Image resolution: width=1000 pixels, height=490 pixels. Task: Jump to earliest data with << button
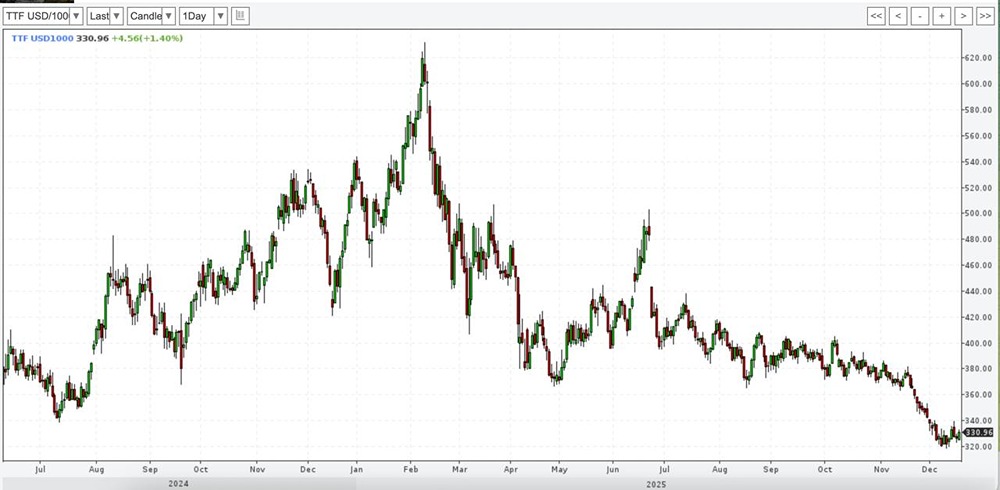[x=876, y=16]
